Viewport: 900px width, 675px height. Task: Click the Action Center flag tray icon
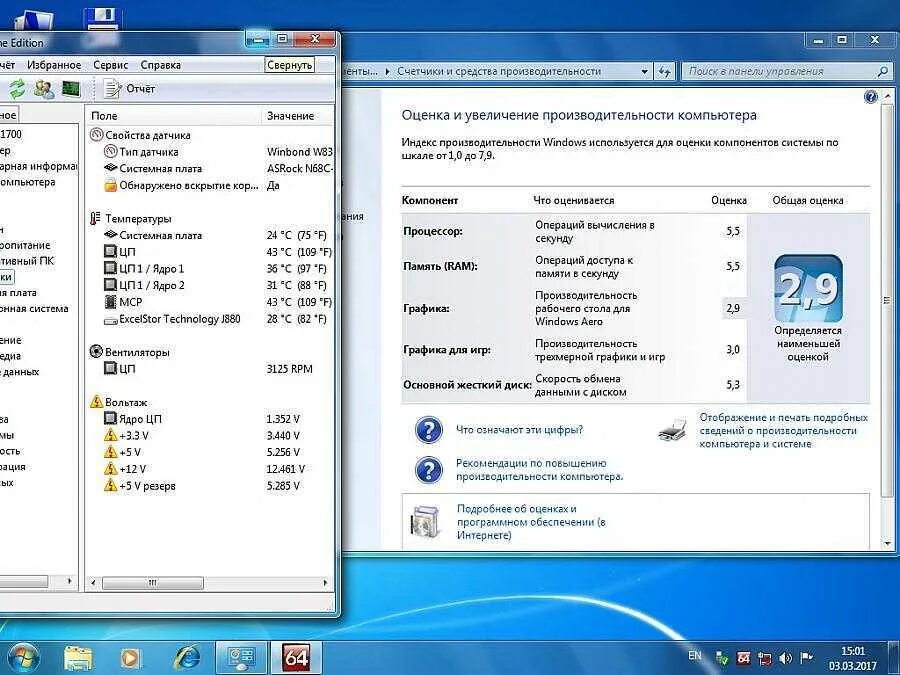click(806, 658)
